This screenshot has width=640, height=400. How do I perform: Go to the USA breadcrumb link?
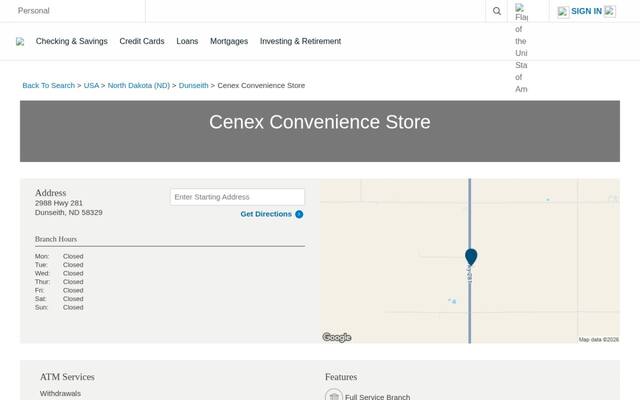pyautogui.click(x=91, y=85)
